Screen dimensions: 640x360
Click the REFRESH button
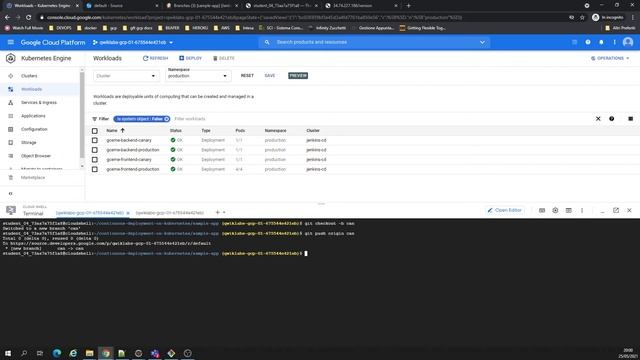tap(156, 58)
